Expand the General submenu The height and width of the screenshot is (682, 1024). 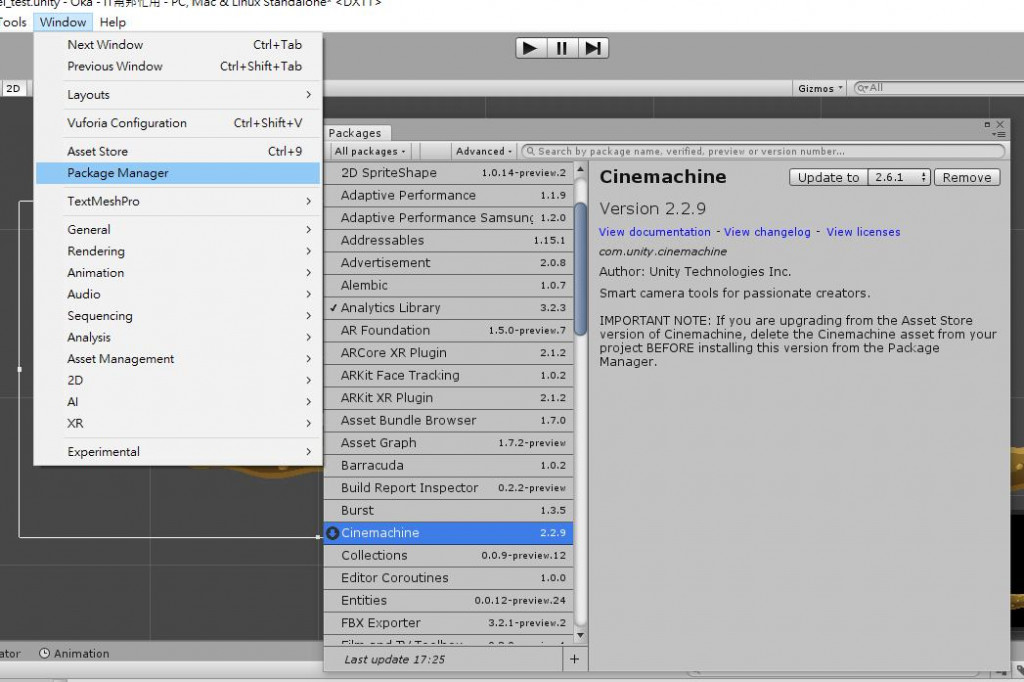coord(178,229)
